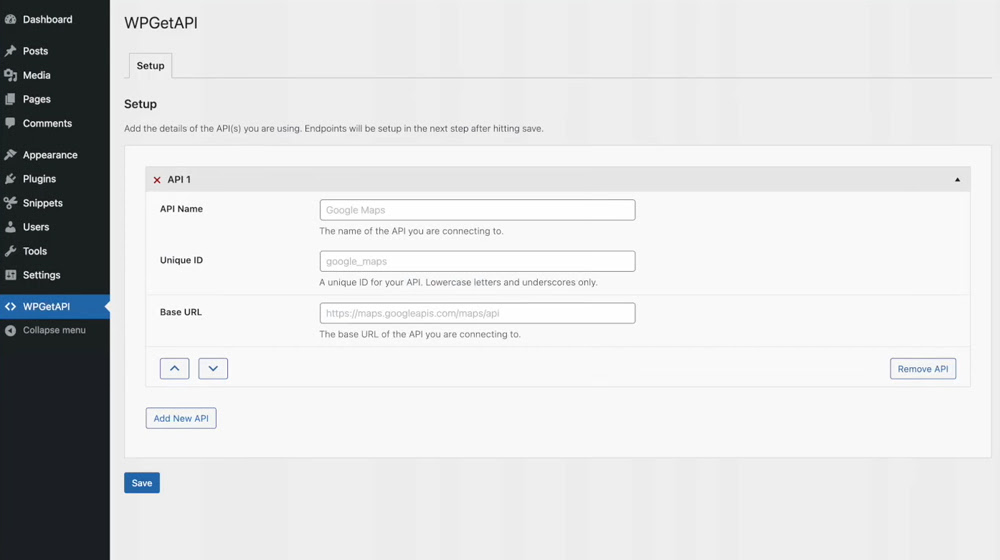Click the Plugins plug icon

pos(10,179)
